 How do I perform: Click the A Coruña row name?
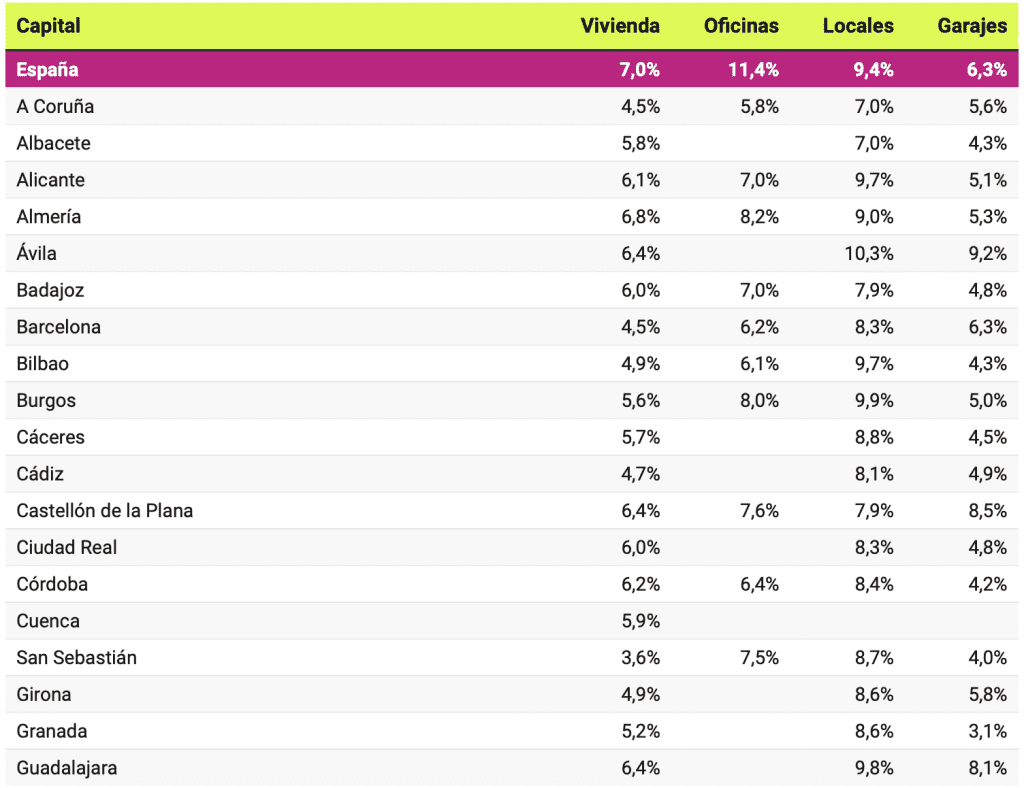tap(55, 106)
